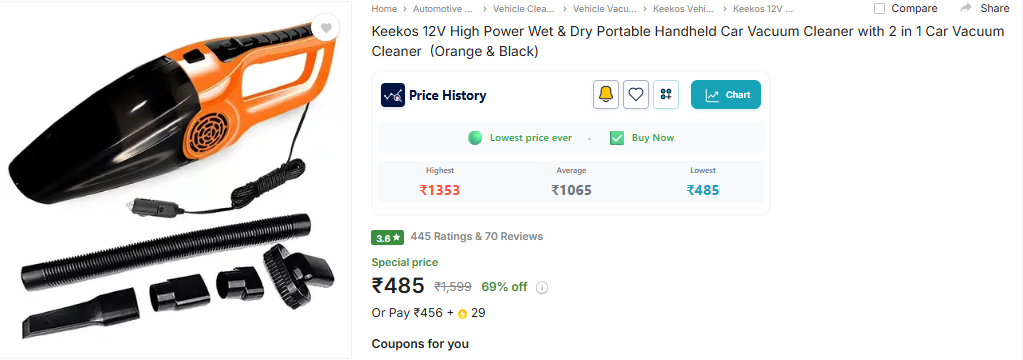Click the heart icon in Price History
Screen dimensions: 1023x360
(636, 95)
